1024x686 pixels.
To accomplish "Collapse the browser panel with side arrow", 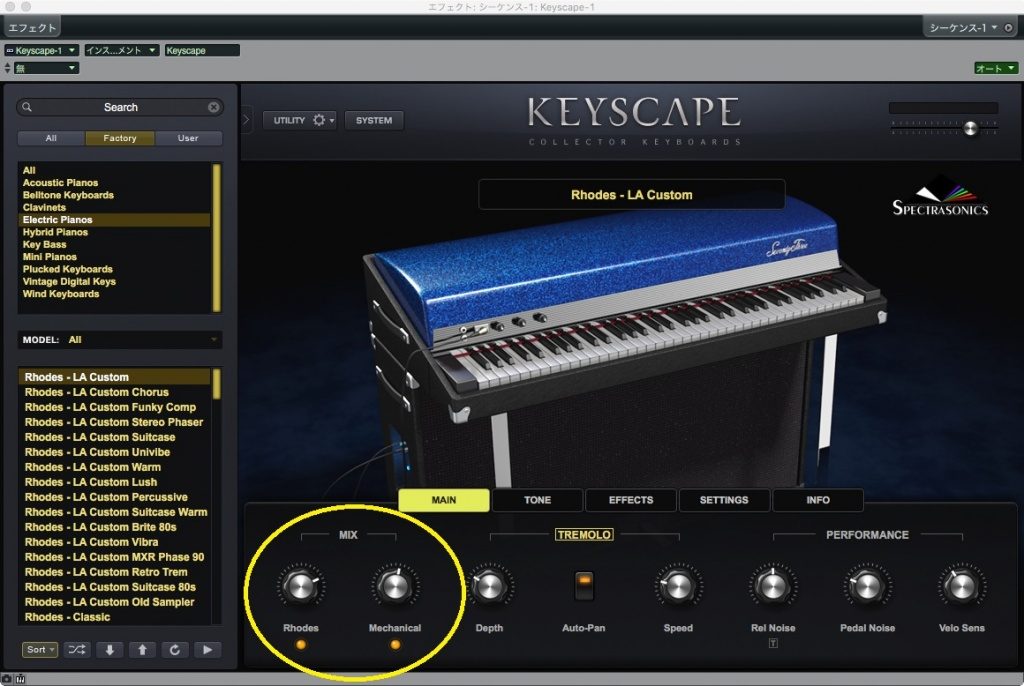I will pos(246,120).
